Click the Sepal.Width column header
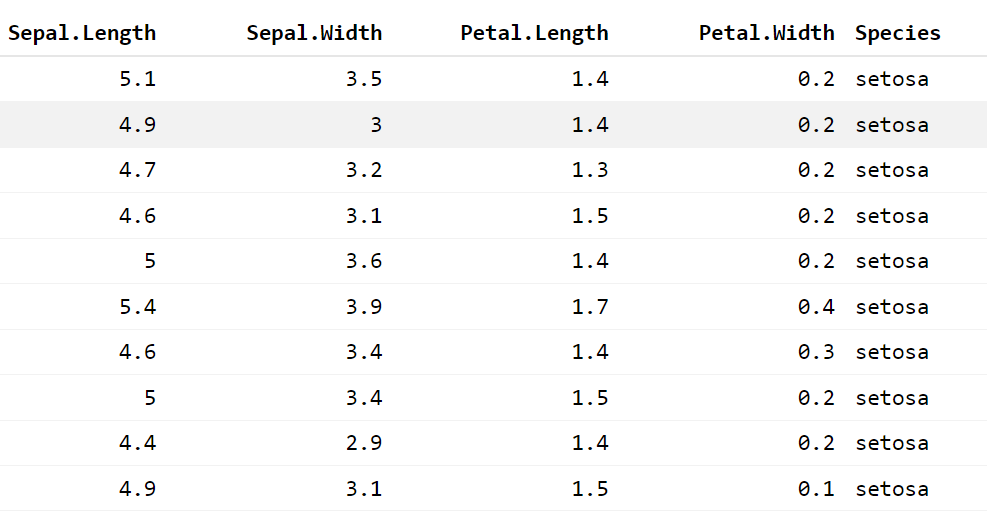This screenshot has height=512, width=987. point(314,33)
